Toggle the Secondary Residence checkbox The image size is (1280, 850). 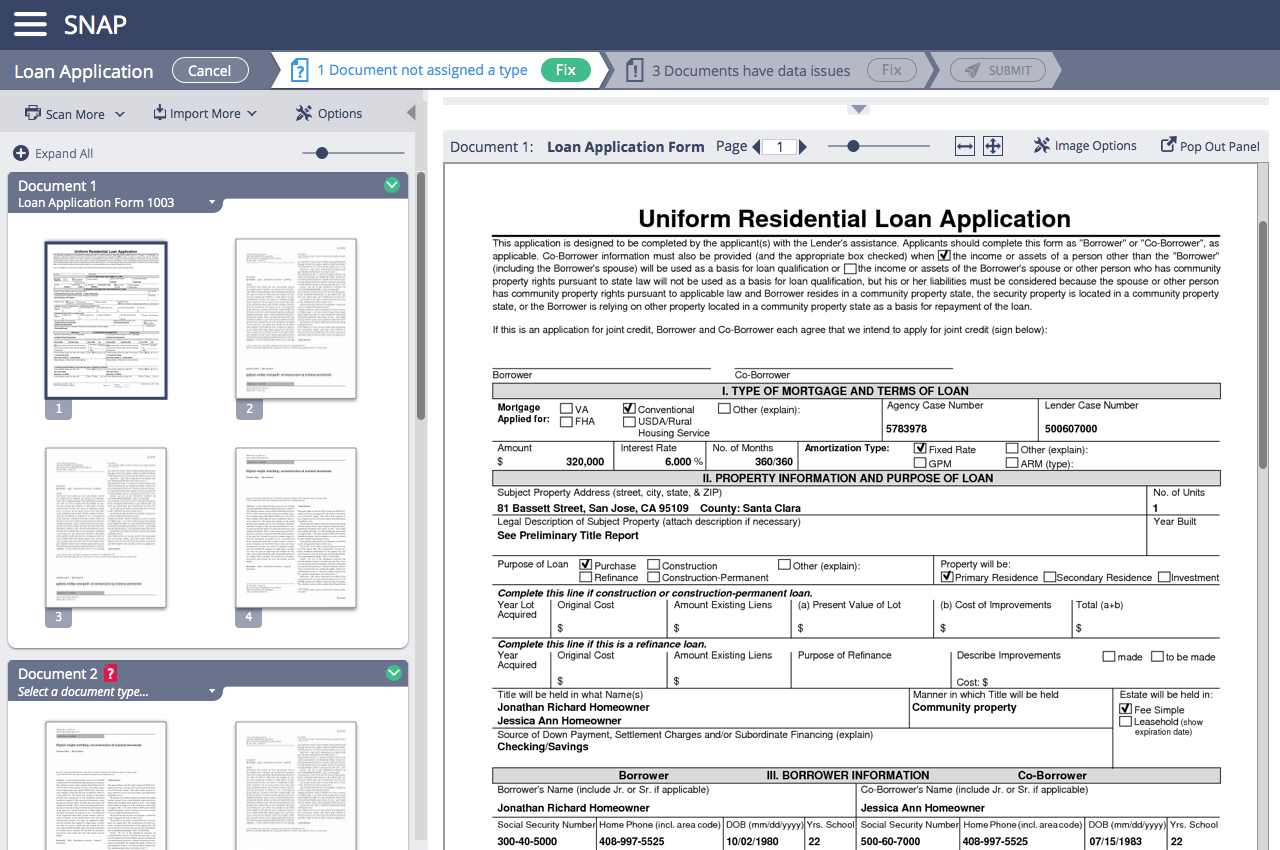click(1050, 577)
